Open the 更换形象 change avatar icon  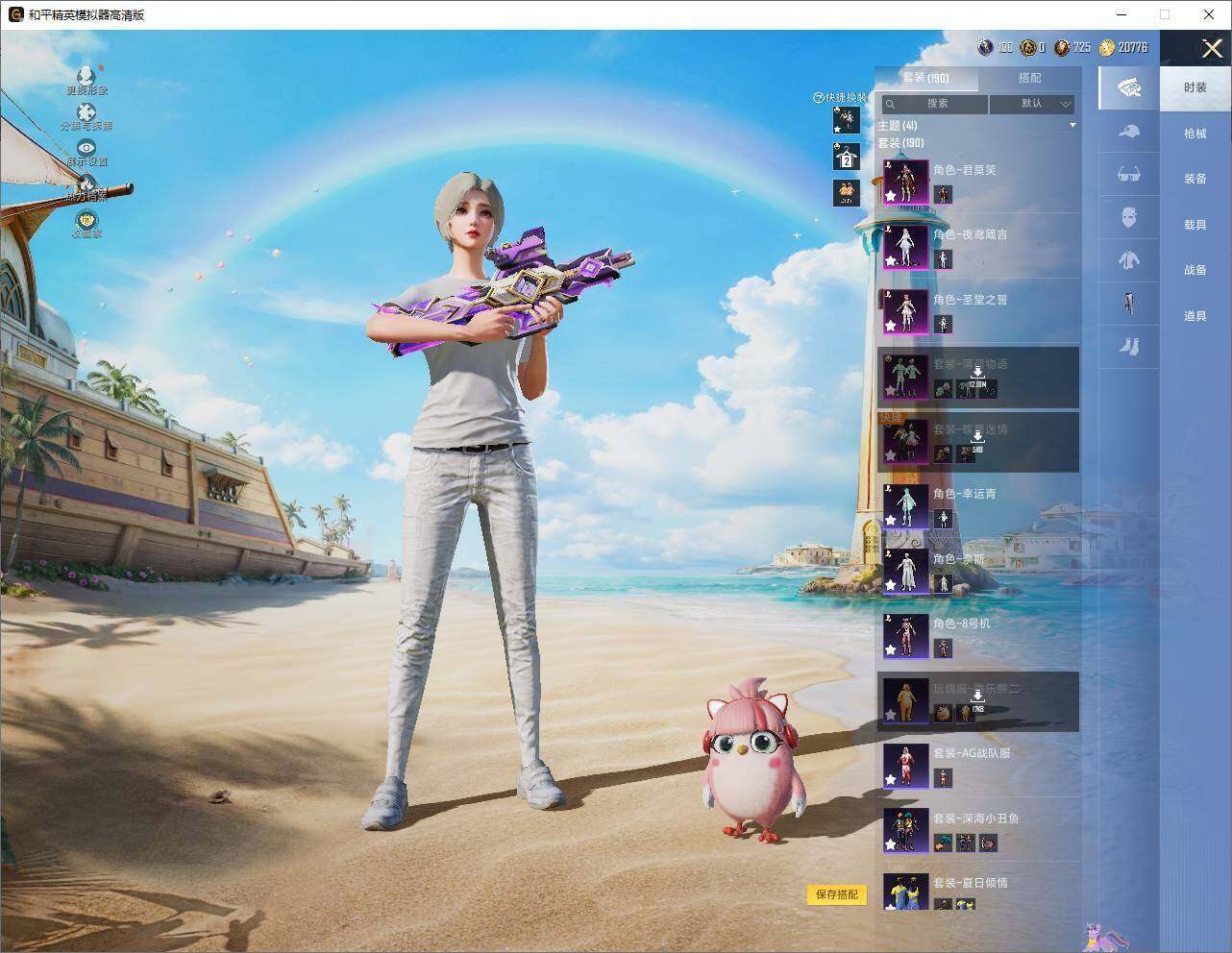tap(86, 75)
